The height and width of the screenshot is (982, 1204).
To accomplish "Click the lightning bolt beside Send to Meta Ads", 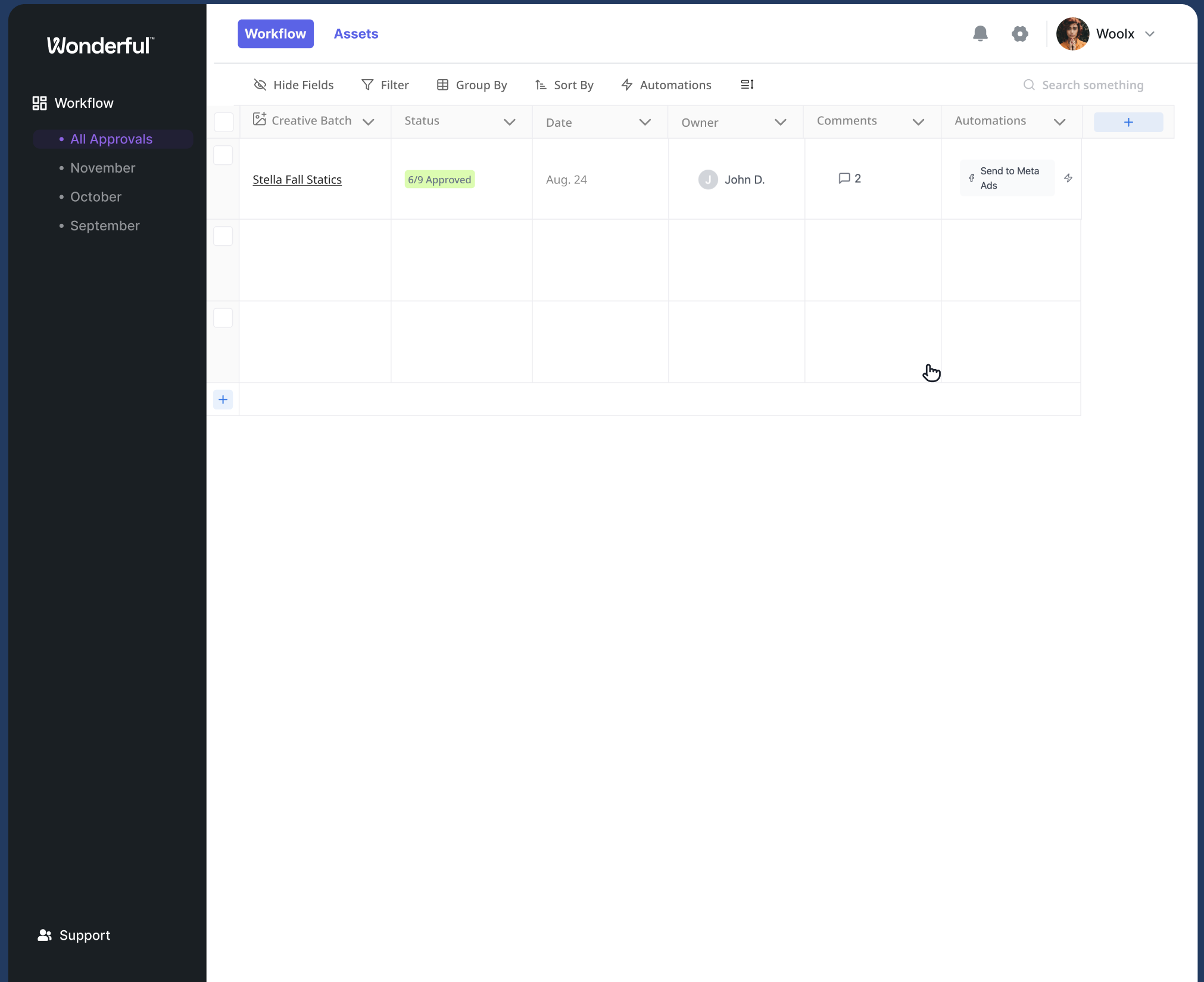I will pos(1068,178).
